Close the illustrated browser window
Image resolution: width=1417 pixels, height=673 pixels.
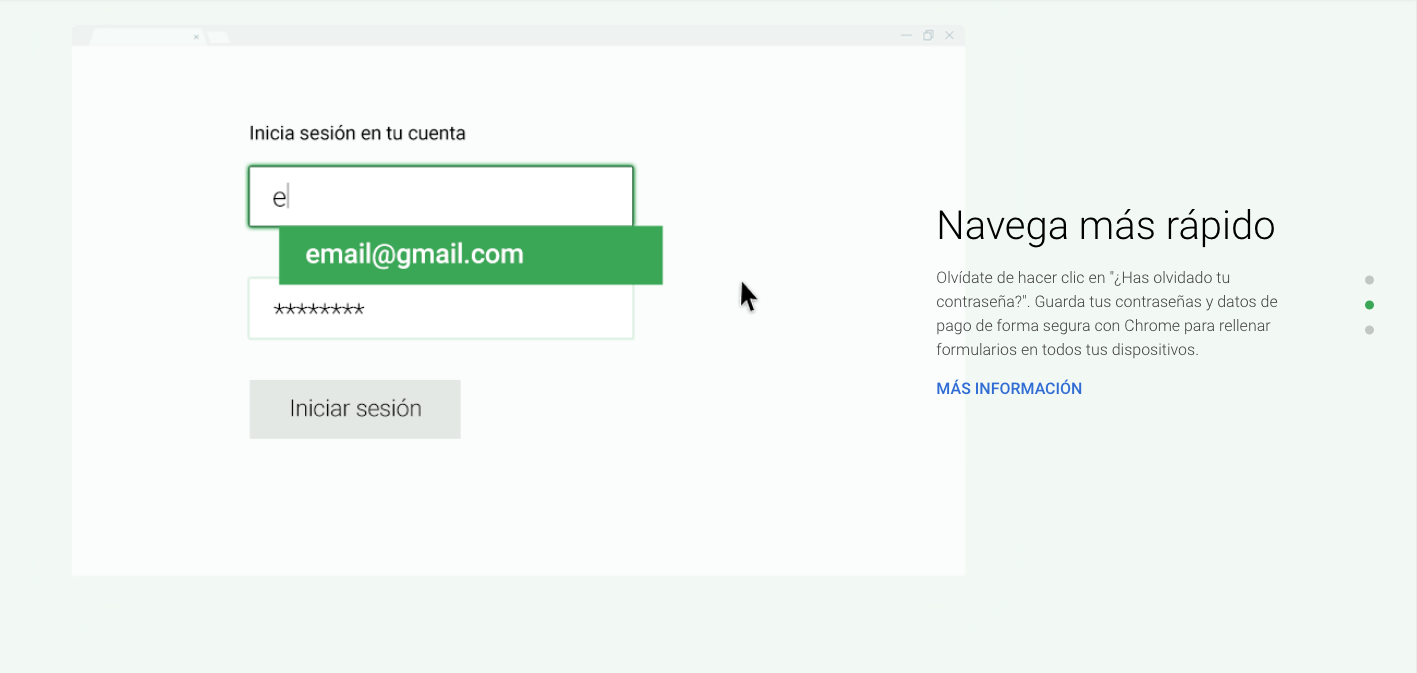pyautogui.click(x=950, y=35)
